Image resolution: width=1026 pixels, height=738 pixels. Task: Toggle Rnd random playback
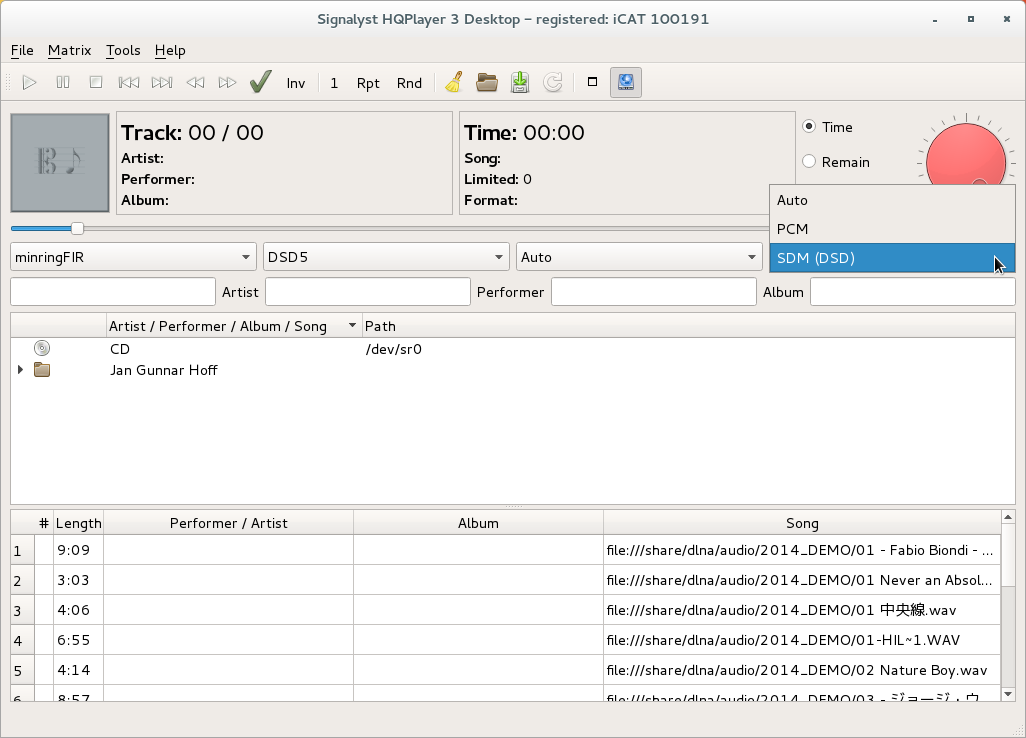pos(410,83)
